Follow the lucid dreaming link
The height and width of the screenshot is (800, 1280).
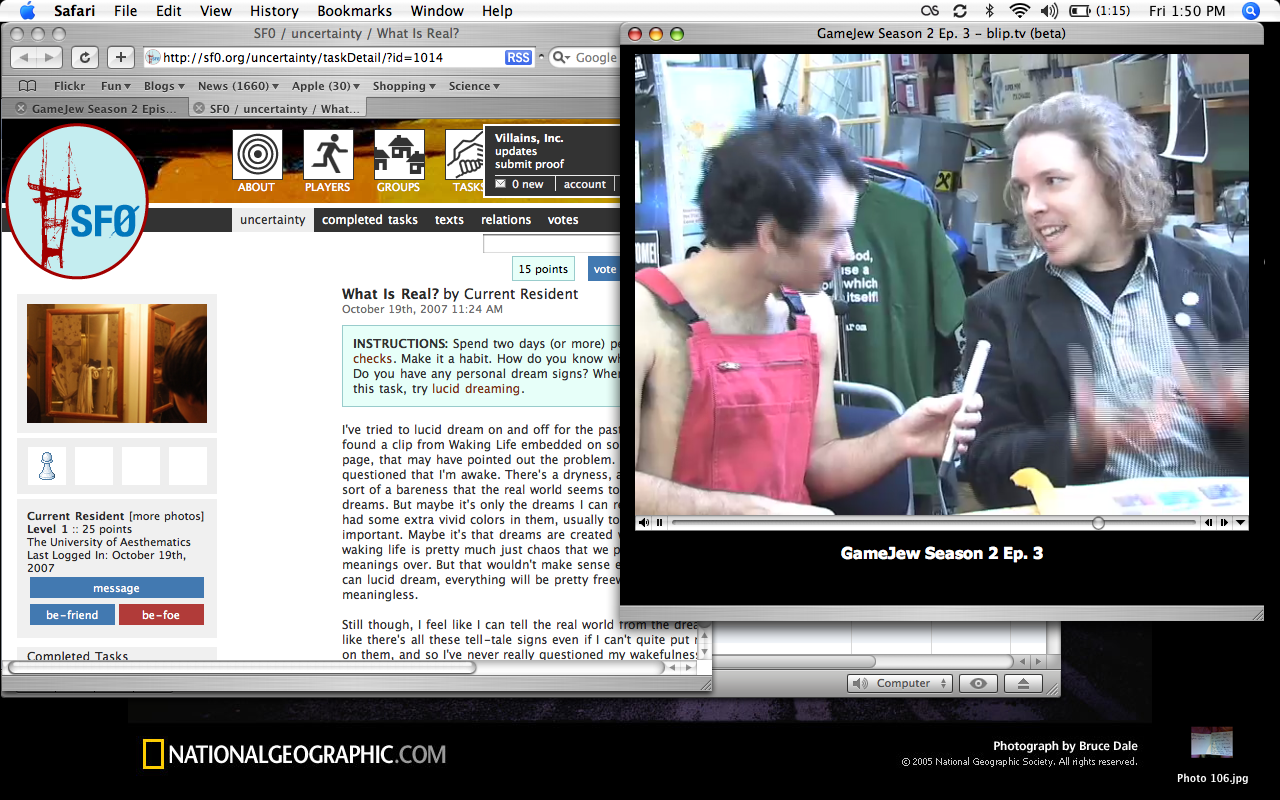(x=476, y=389)
